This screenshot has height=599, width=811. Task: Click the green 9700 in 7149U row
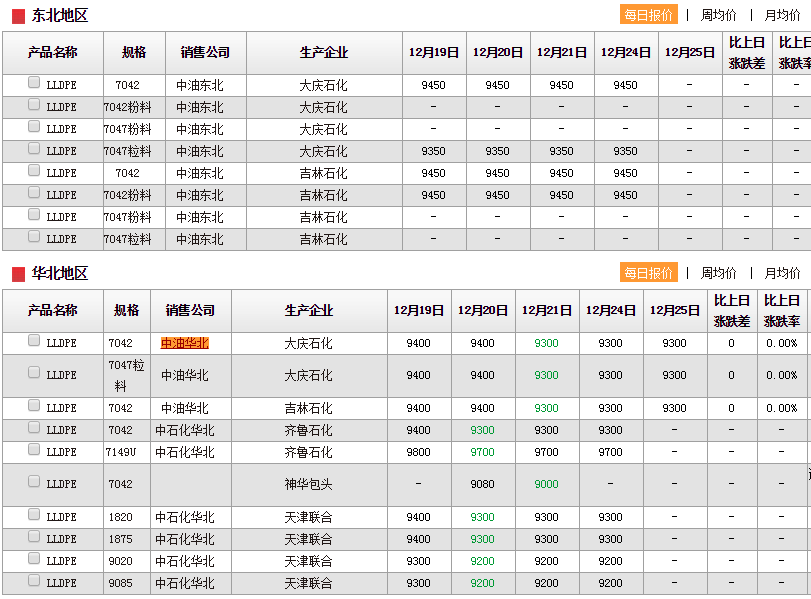(x=483, y=452)
